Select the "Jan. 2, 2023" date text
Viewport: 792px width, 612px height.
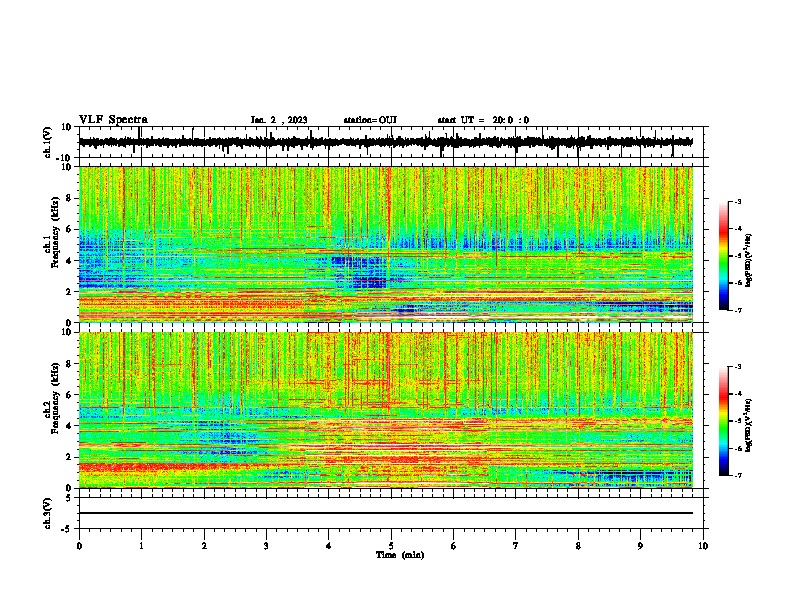pyautogui.click(x=279, y=120)
